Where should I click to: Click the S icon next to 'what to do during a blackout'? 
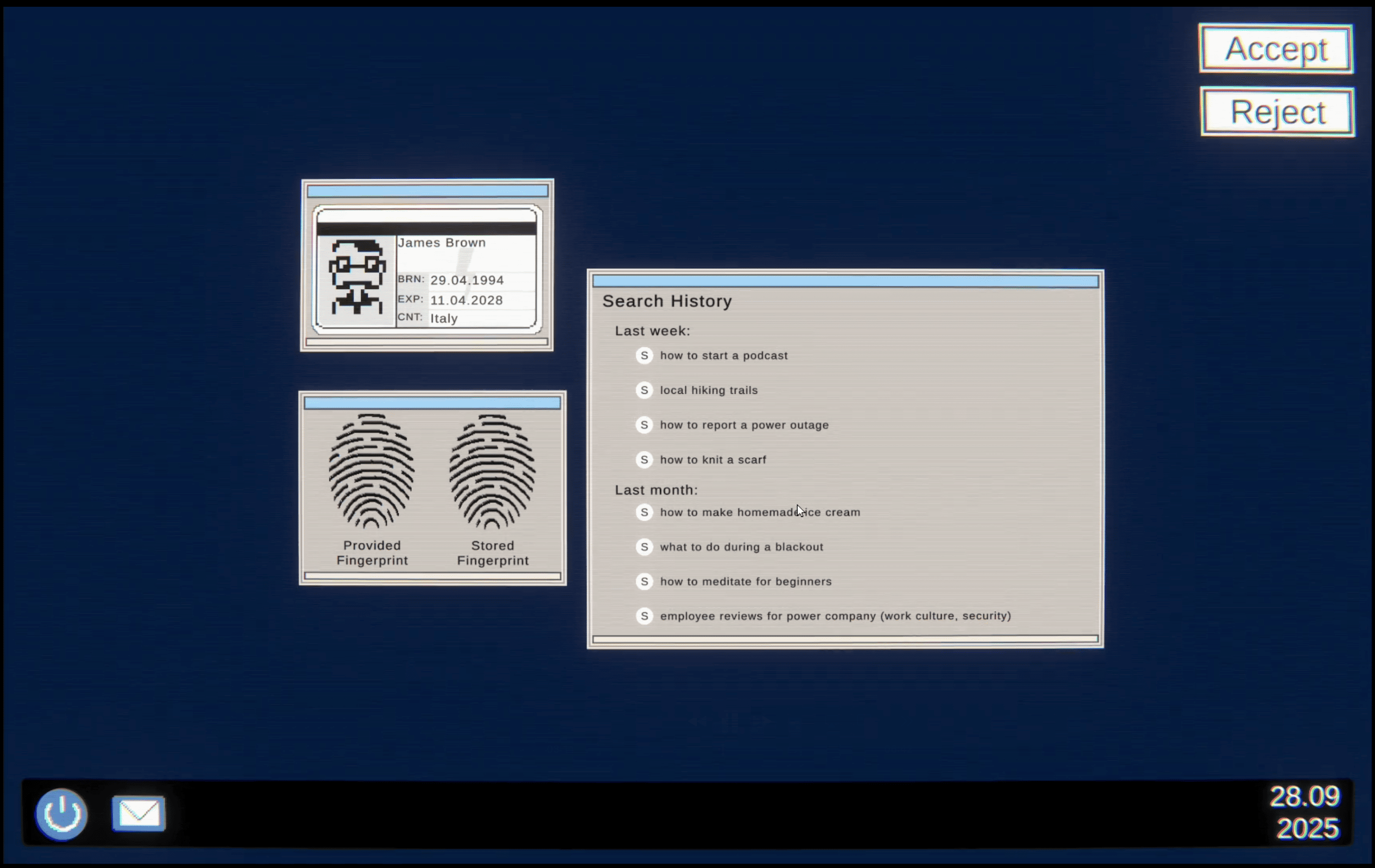pos(644,547)
